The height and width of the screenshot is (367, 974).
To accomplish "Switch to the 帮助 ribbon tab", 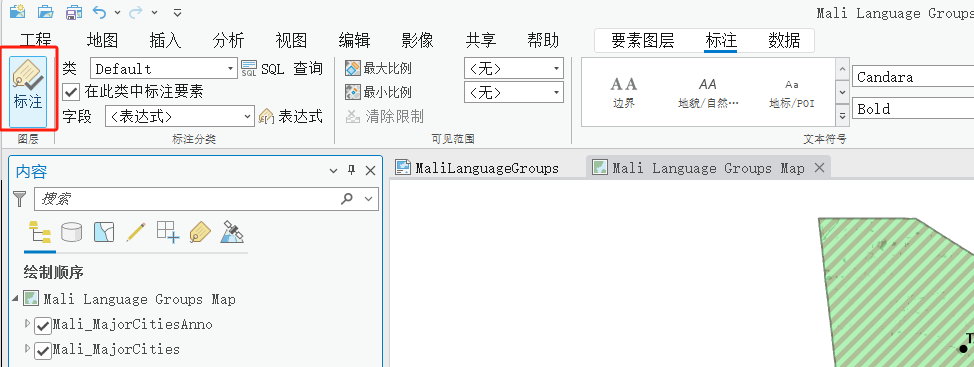I will pos(543,41).
